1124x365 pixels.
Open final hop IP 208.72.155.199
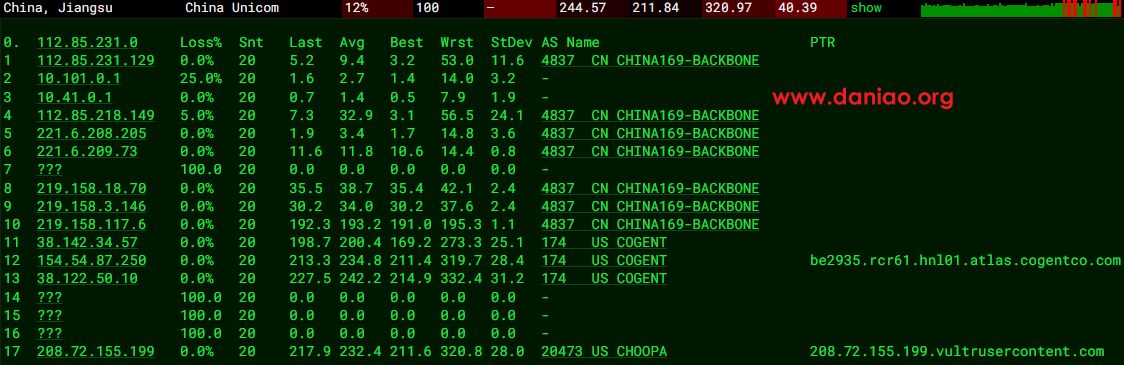(96, 351)
